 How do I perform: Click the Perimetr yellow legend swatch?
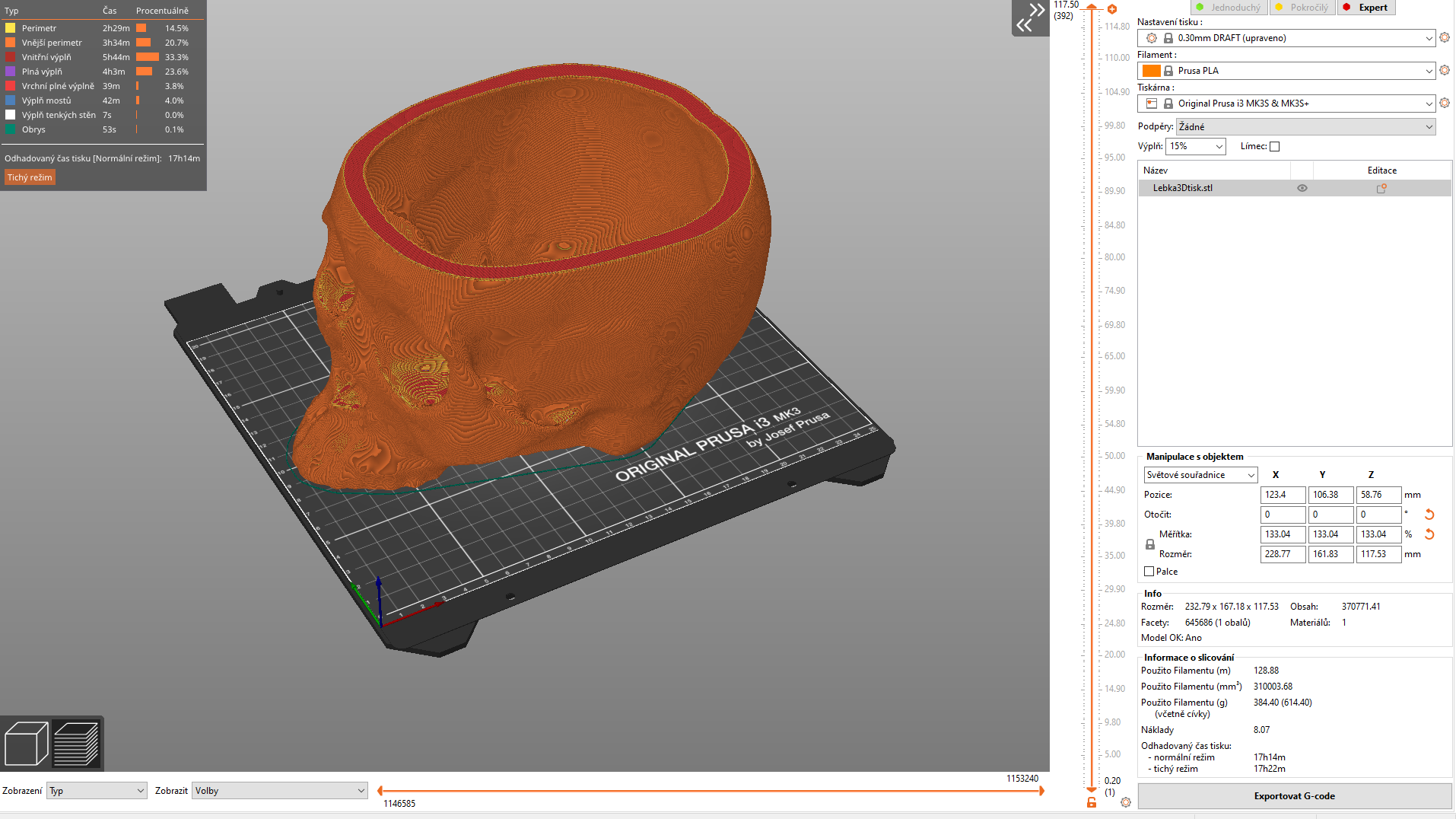point(11,28)
